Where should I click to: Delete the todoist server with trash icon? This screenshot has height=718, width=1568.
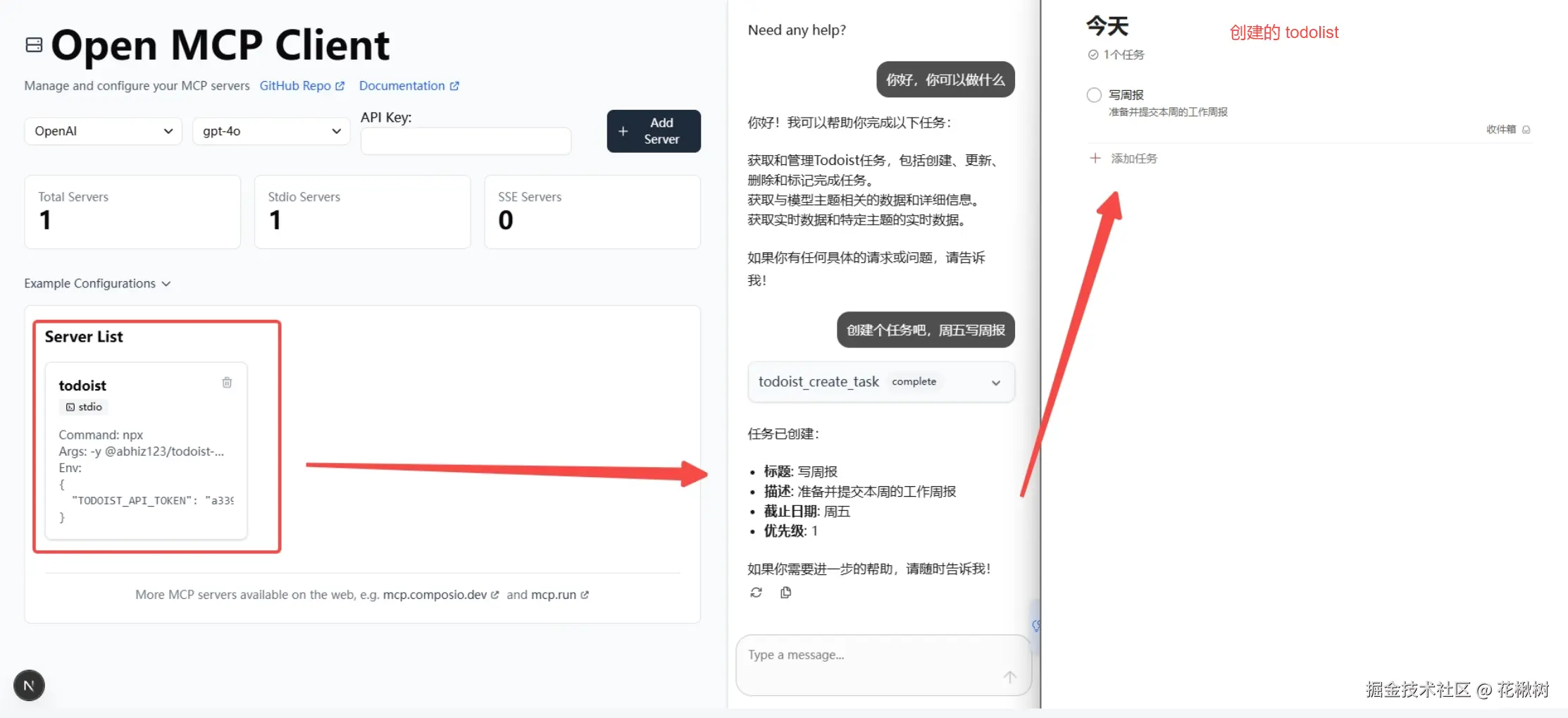tap(227, 383)
